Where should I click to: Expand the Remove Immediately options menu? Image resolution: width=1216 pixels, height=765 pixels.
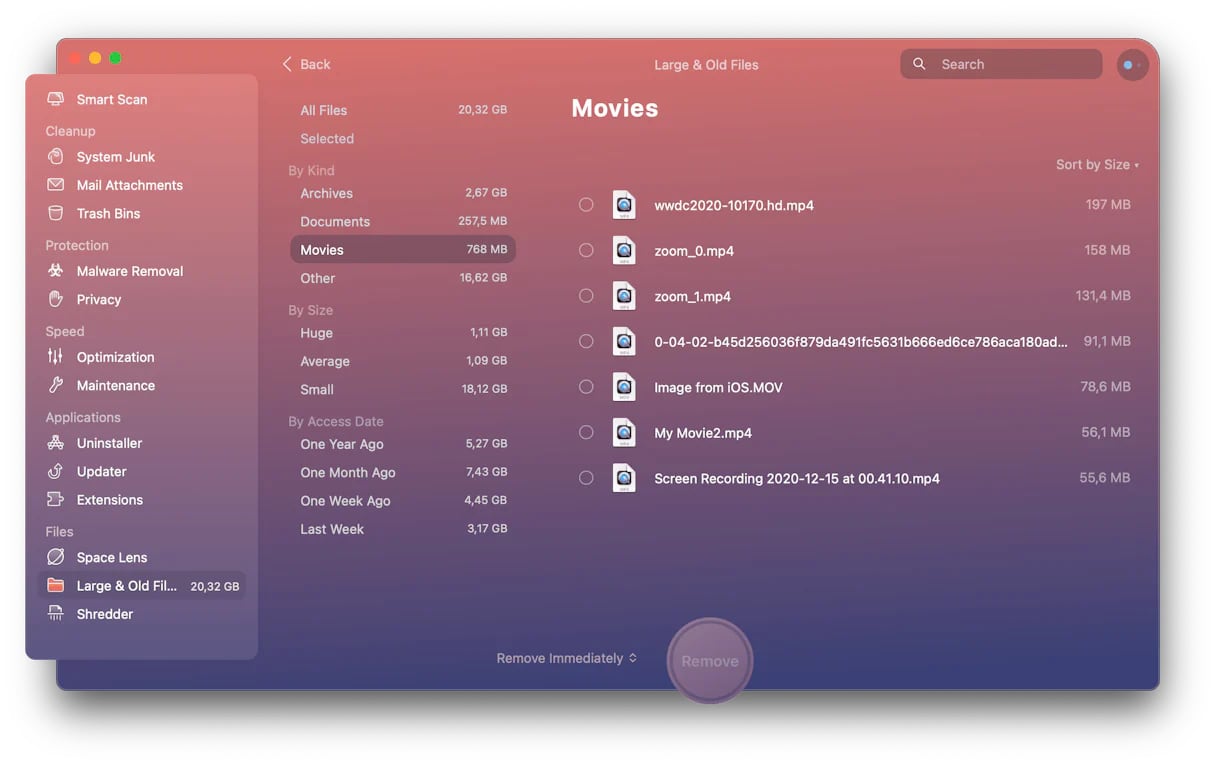point(566,658)
